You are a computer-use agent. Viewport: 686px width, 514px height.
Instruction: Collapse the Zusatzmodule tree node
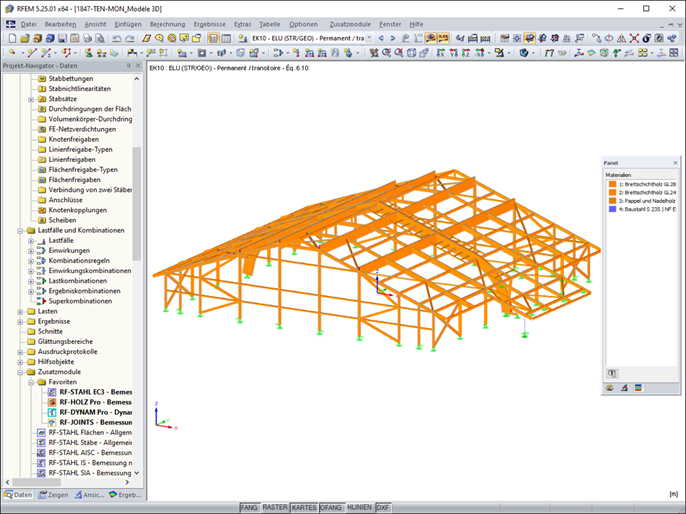[20, 372]
